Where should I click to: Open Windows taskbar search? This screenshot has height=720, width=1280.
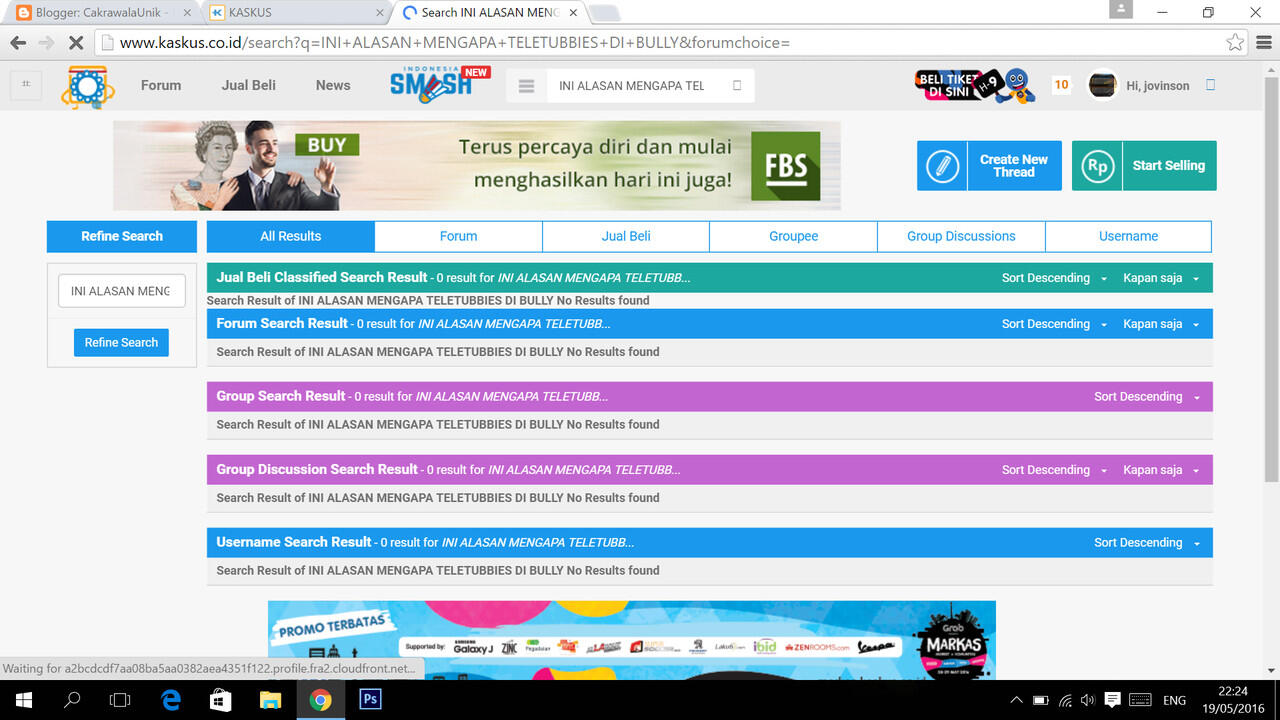72,700
